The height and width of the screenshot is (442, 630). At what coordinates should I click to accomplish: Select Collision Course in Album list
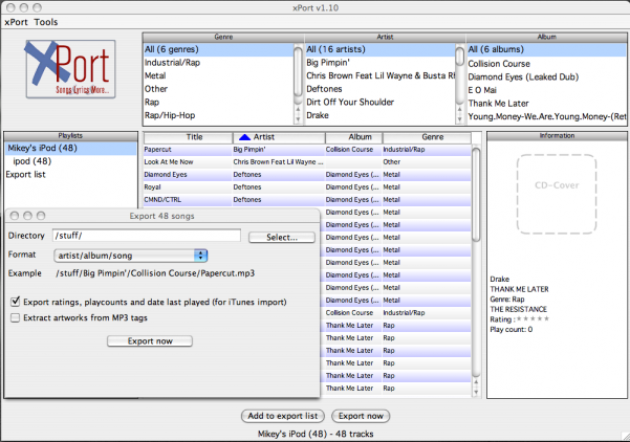[546, 64]
